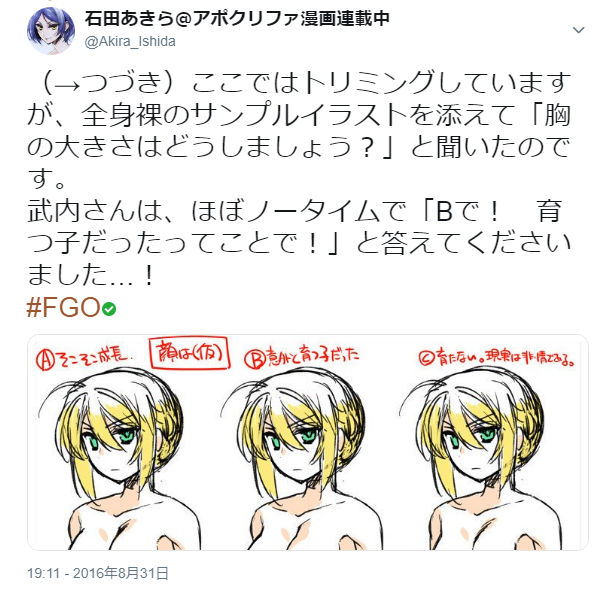Open the 19:11 - 2016年8月31日 timestamp permalink
This screenshot has height=592, width=602.
[x=98, y=573]
